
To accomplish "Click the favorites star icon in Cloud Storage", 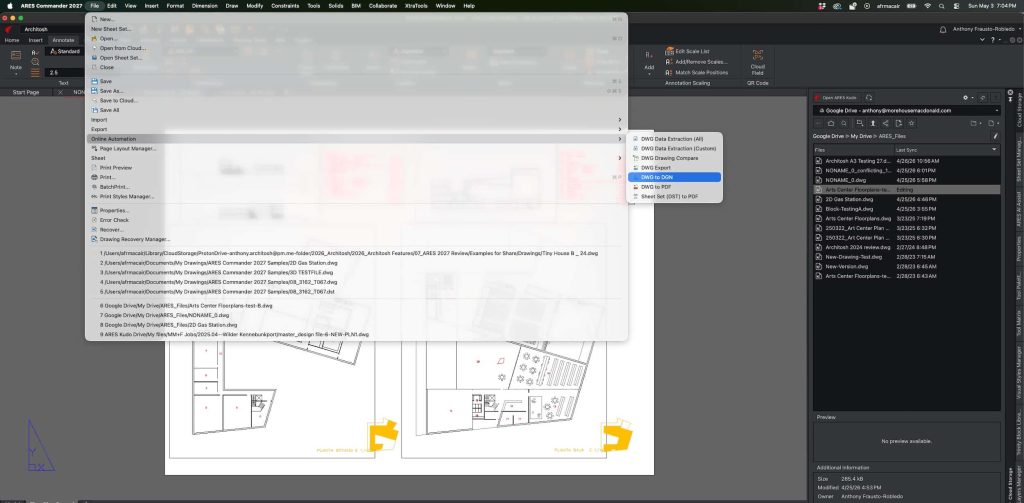I will click(x=912, y=123).
